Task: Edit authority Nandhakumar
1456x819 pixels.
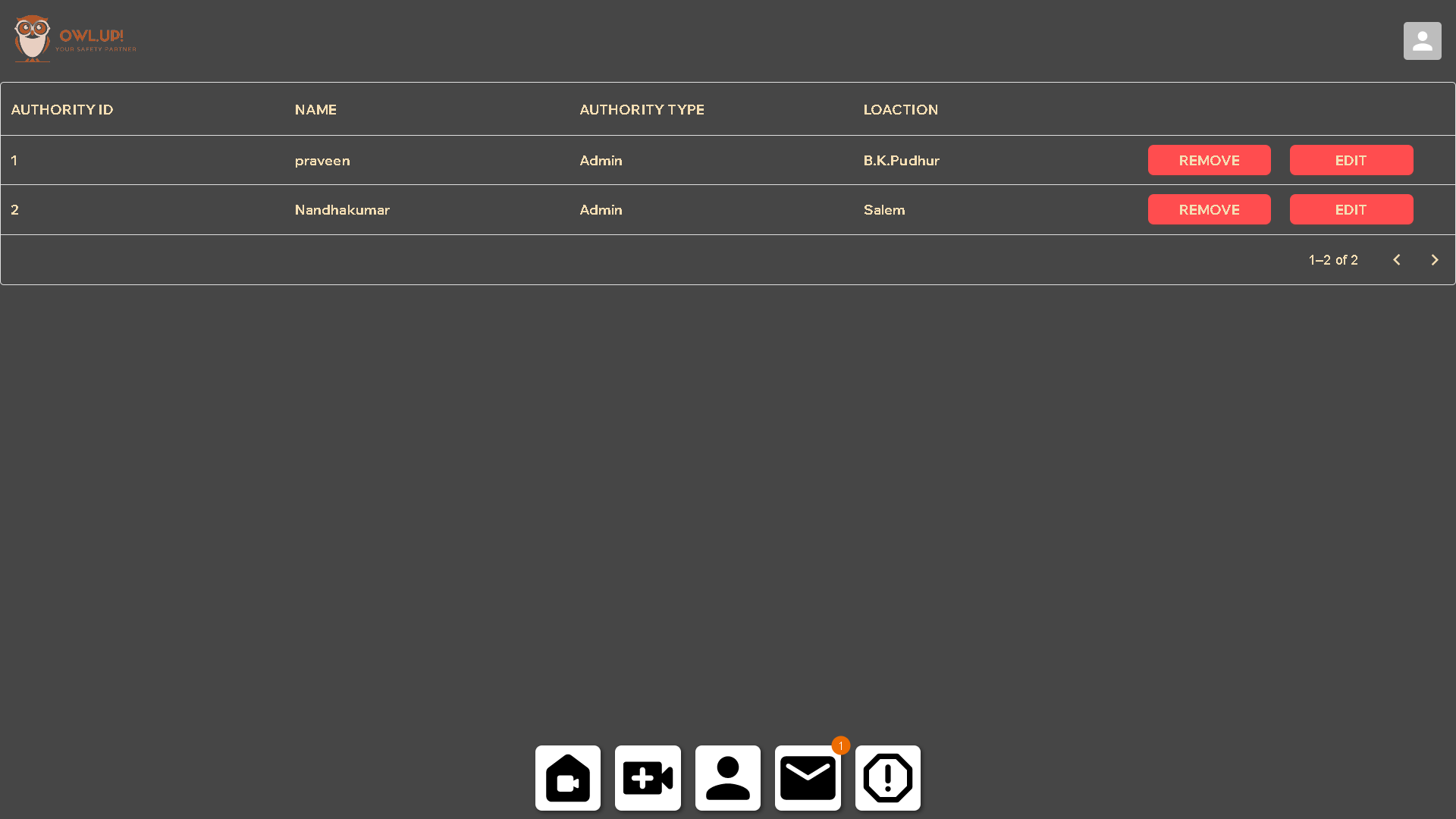Action: pyautogui.click(x=1351, y=209)
